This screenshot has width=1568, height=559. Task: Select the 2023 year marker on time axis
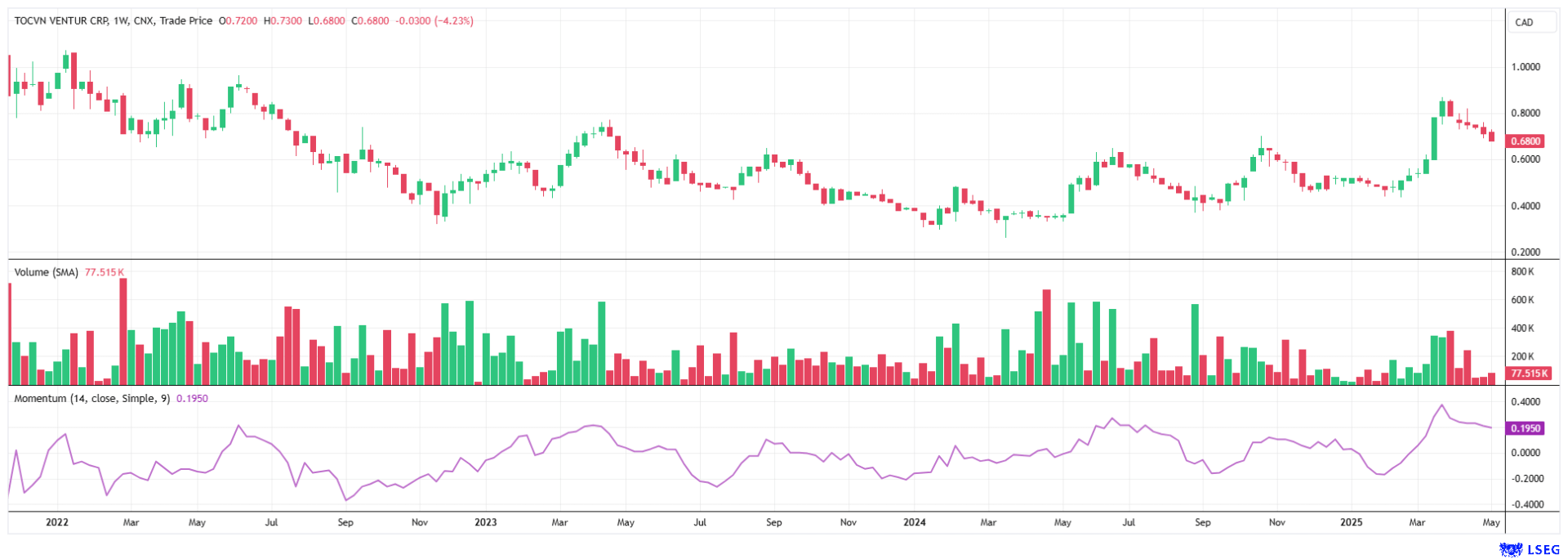[485, 522]
